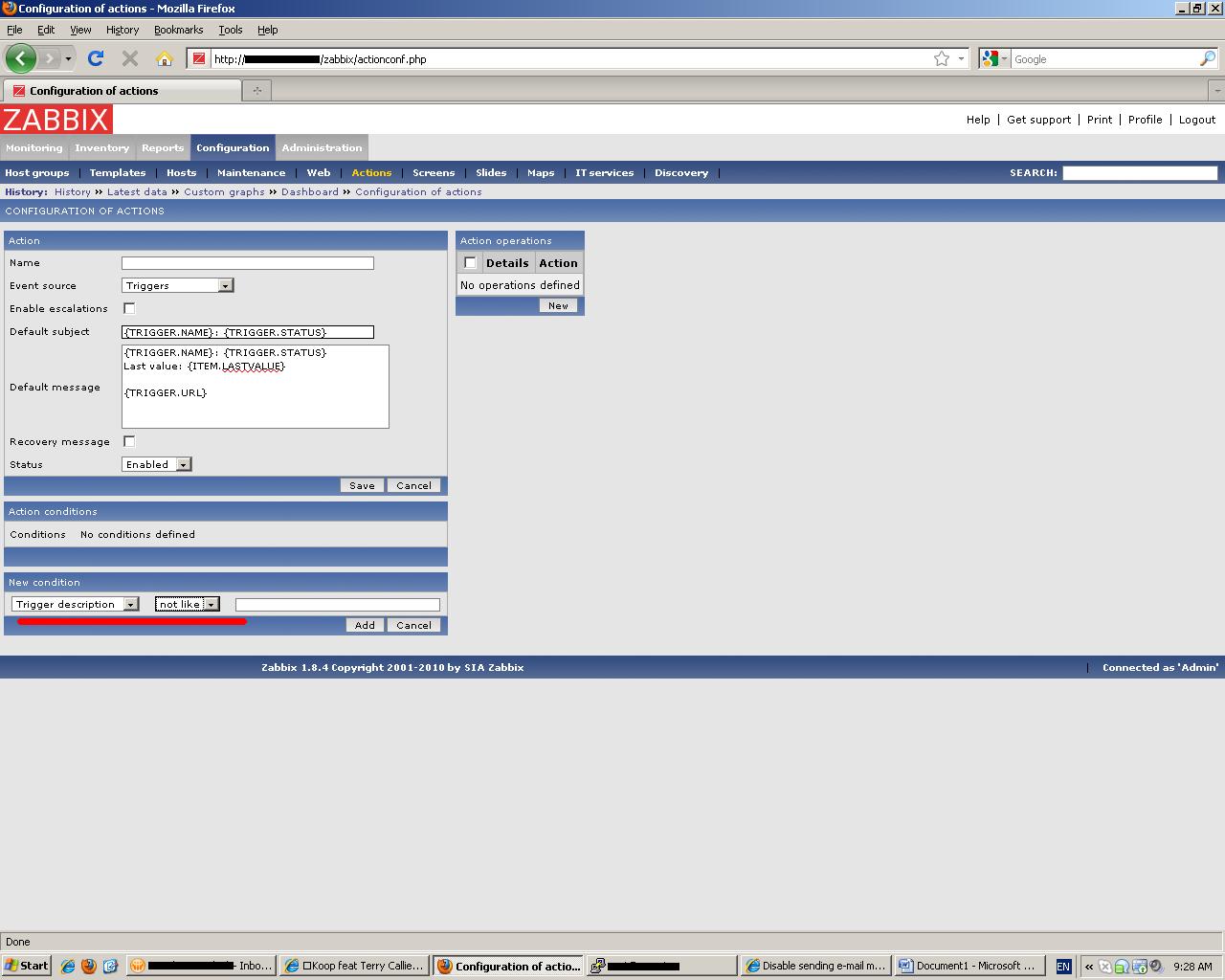Viewport: 1225px width, 980px height.
Task: Toggle the Enable escalations checkbox
Action: pos(129,308)
